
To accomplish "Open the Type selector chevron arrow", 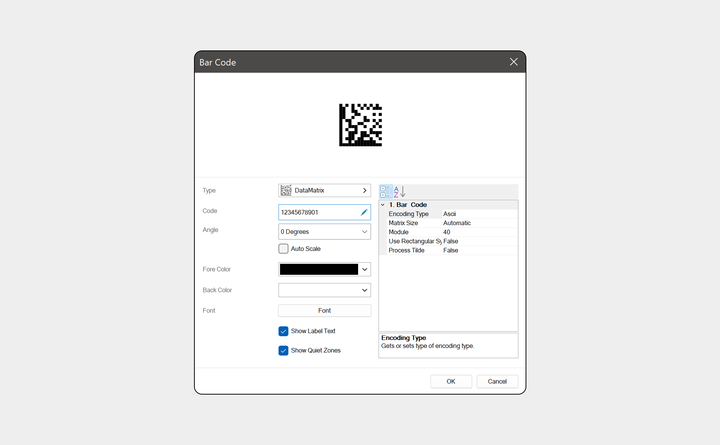I will pyautogui.click(x=365, y=190).
